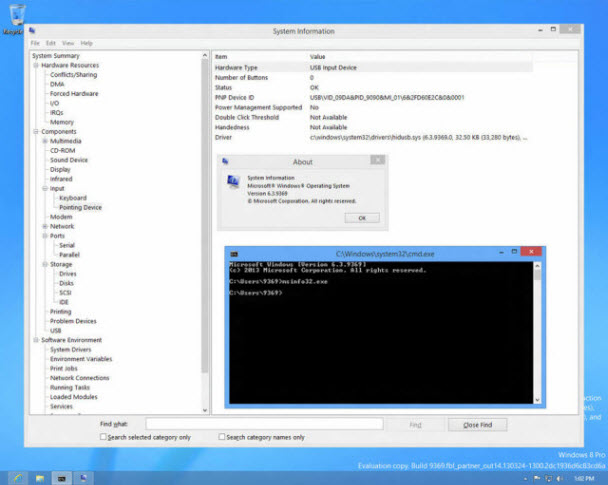This screenshot has height=485, width=608.
Task: Click the System Information title bar icon
Action: 35,32
